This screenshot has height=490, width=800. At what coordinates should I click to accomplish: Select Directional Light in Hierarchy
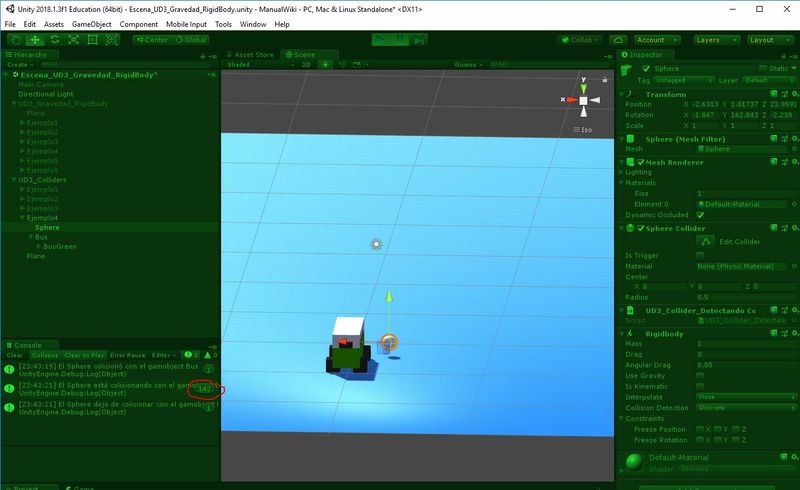(x=46, y=94)
